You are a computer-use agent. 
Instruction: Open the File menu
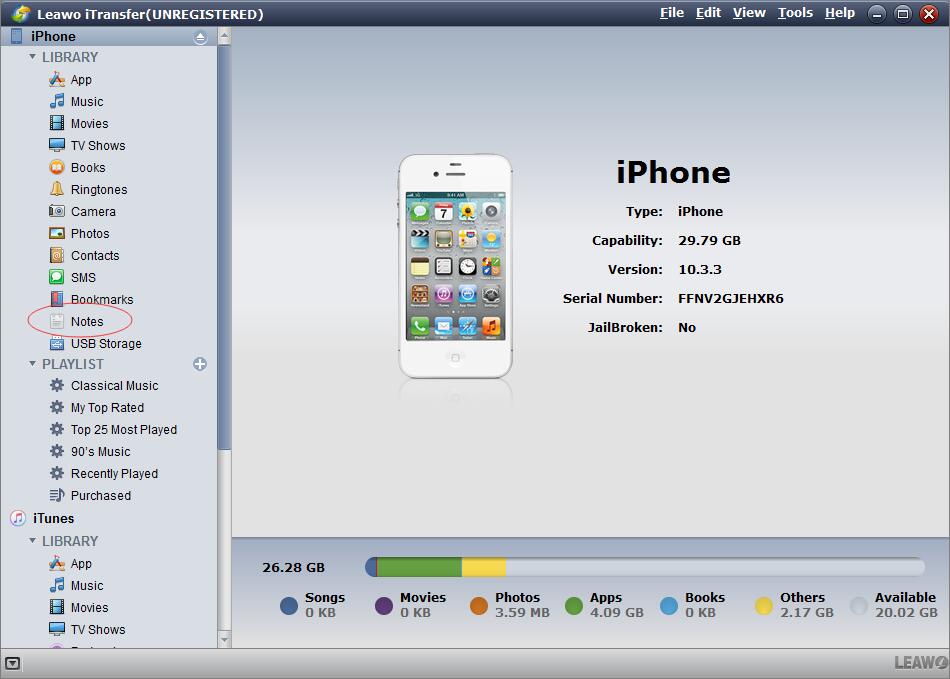click(x=672, y=13)
